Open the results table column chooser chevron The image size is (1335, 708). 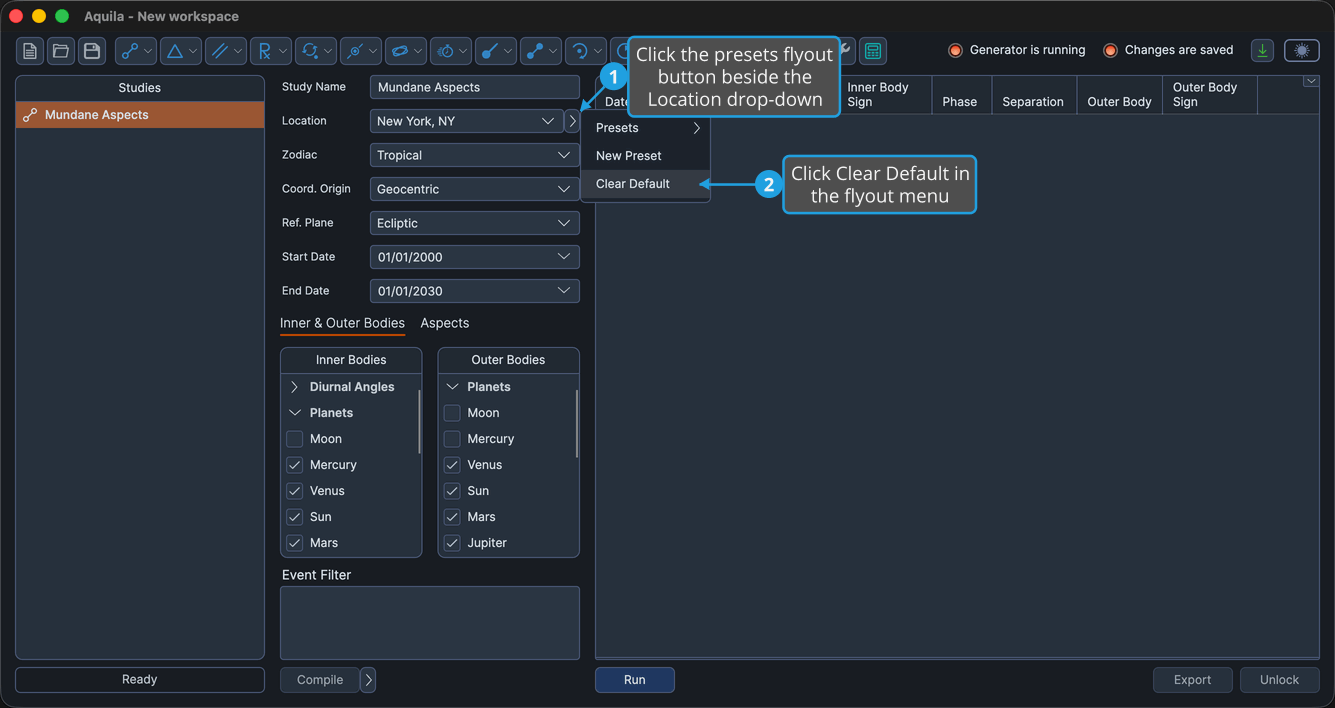pyautogui.click(x=1310, y=81)
